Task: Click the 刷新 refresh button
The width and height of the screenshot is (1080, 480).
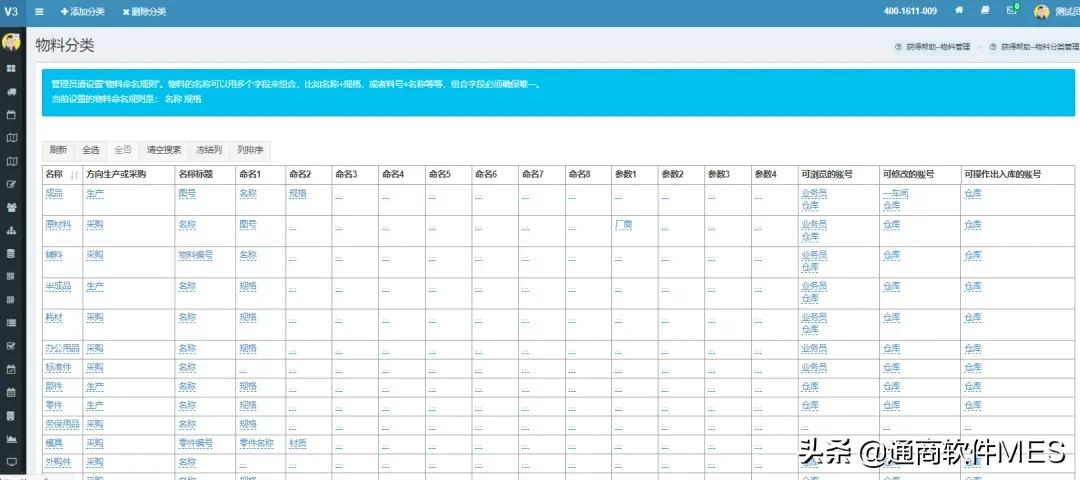Action: pyautogui.click(x=58, y=149)
